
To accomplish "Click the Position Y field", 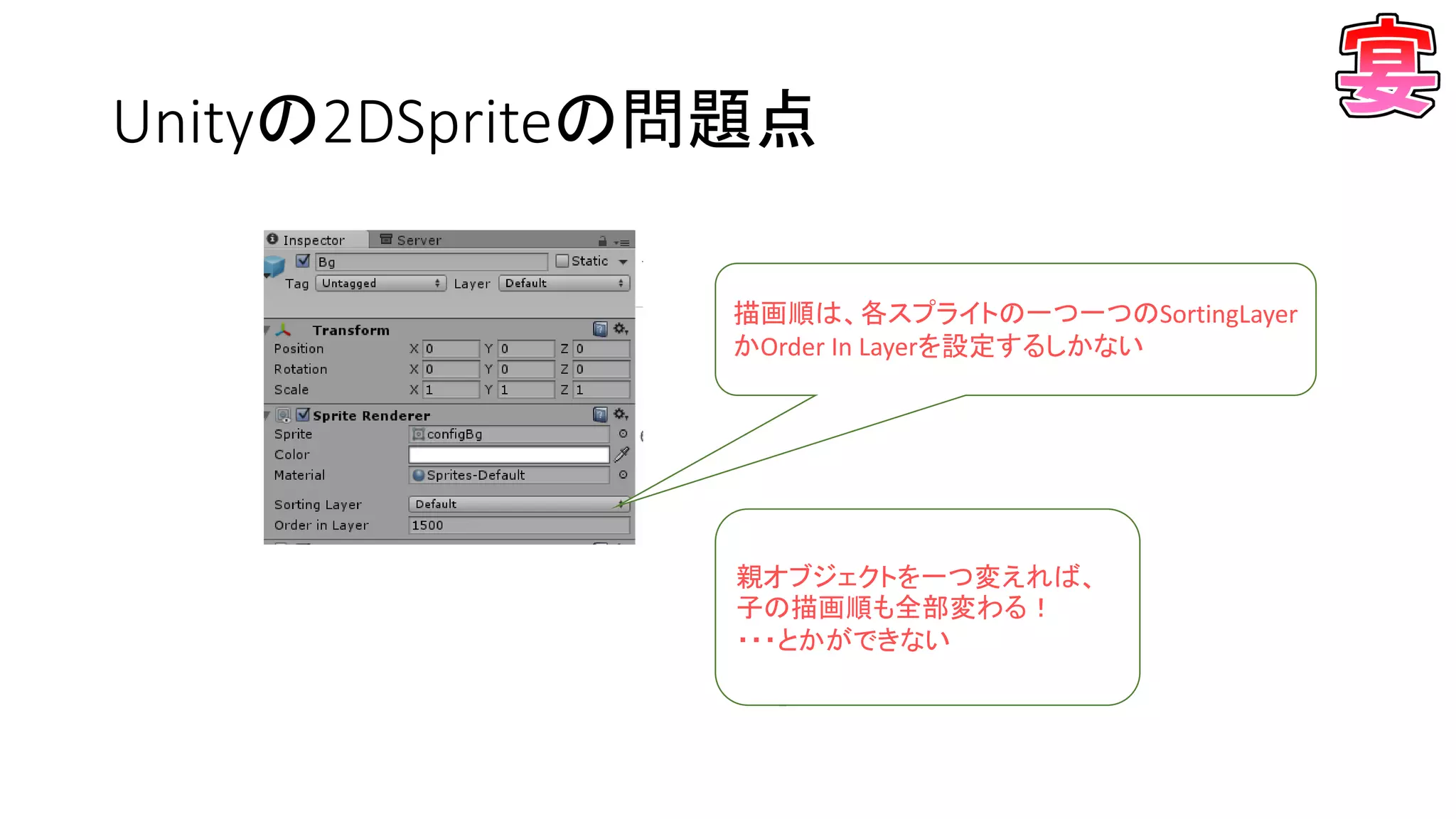I will [526, 348].
